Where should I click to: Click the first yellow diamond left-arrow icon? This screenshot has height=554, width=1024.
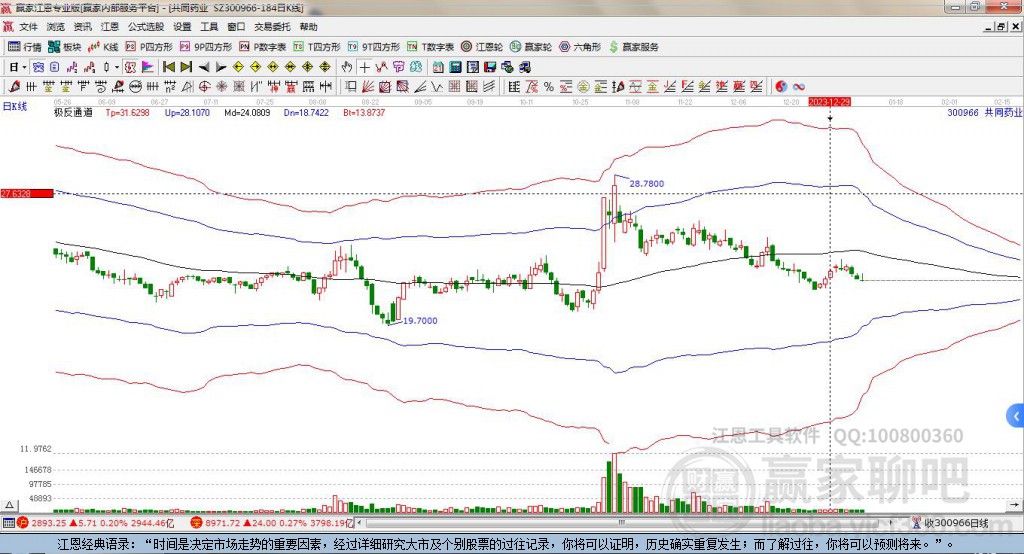point(238,67)
